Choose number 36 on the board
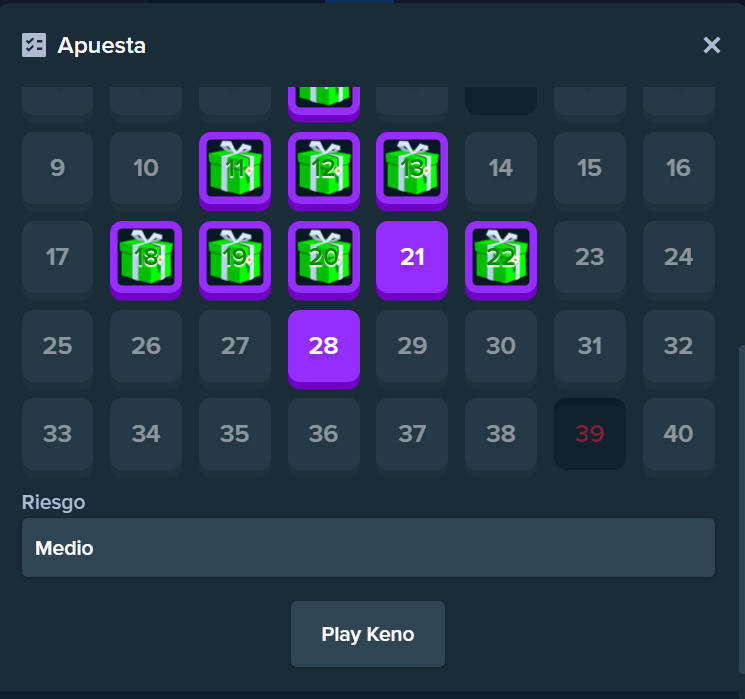Image resolution: width=745 pixels, height=699 pixels. [324, 435]
